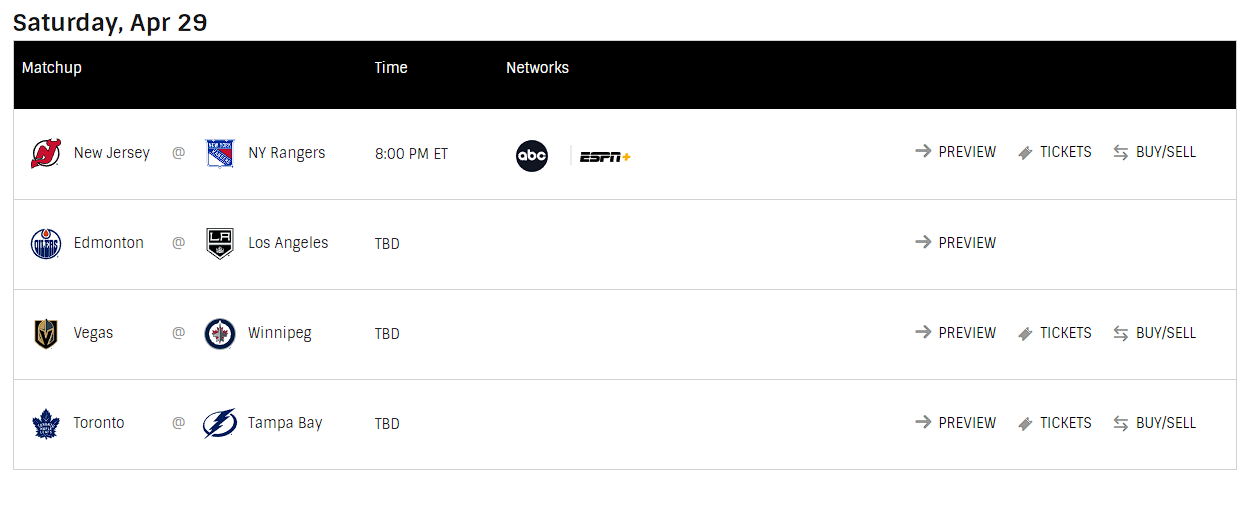Click the Tampa Bay team name

coord(285,423)
